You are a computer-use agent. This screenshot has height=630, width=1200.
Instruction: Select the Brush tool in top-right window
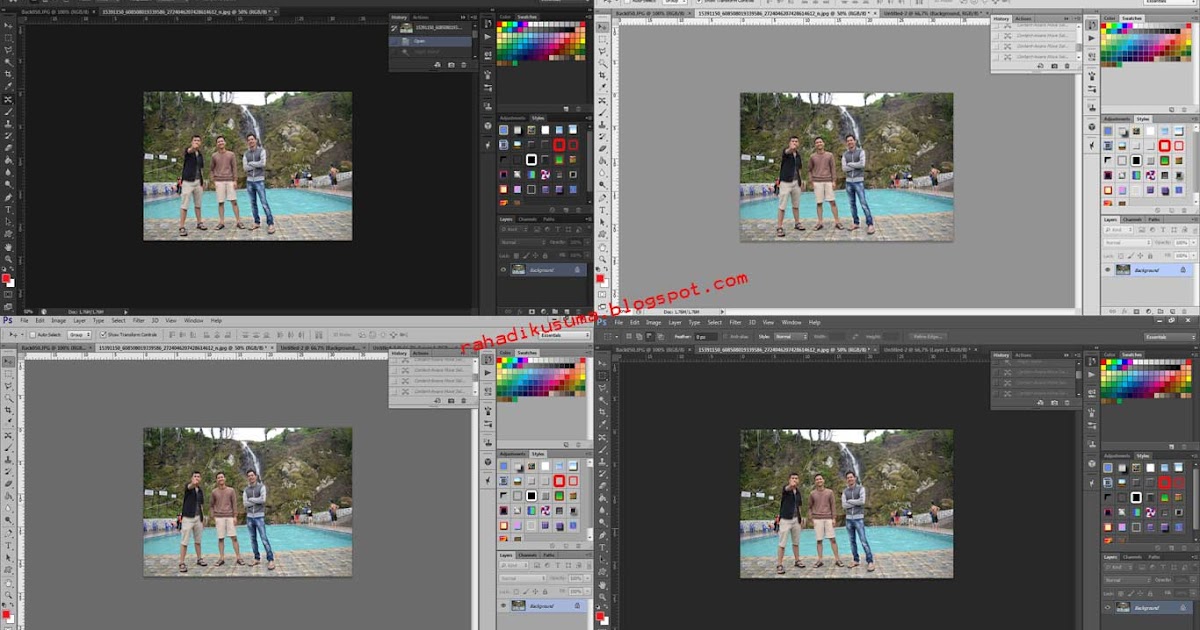click(x=602, y=112)
